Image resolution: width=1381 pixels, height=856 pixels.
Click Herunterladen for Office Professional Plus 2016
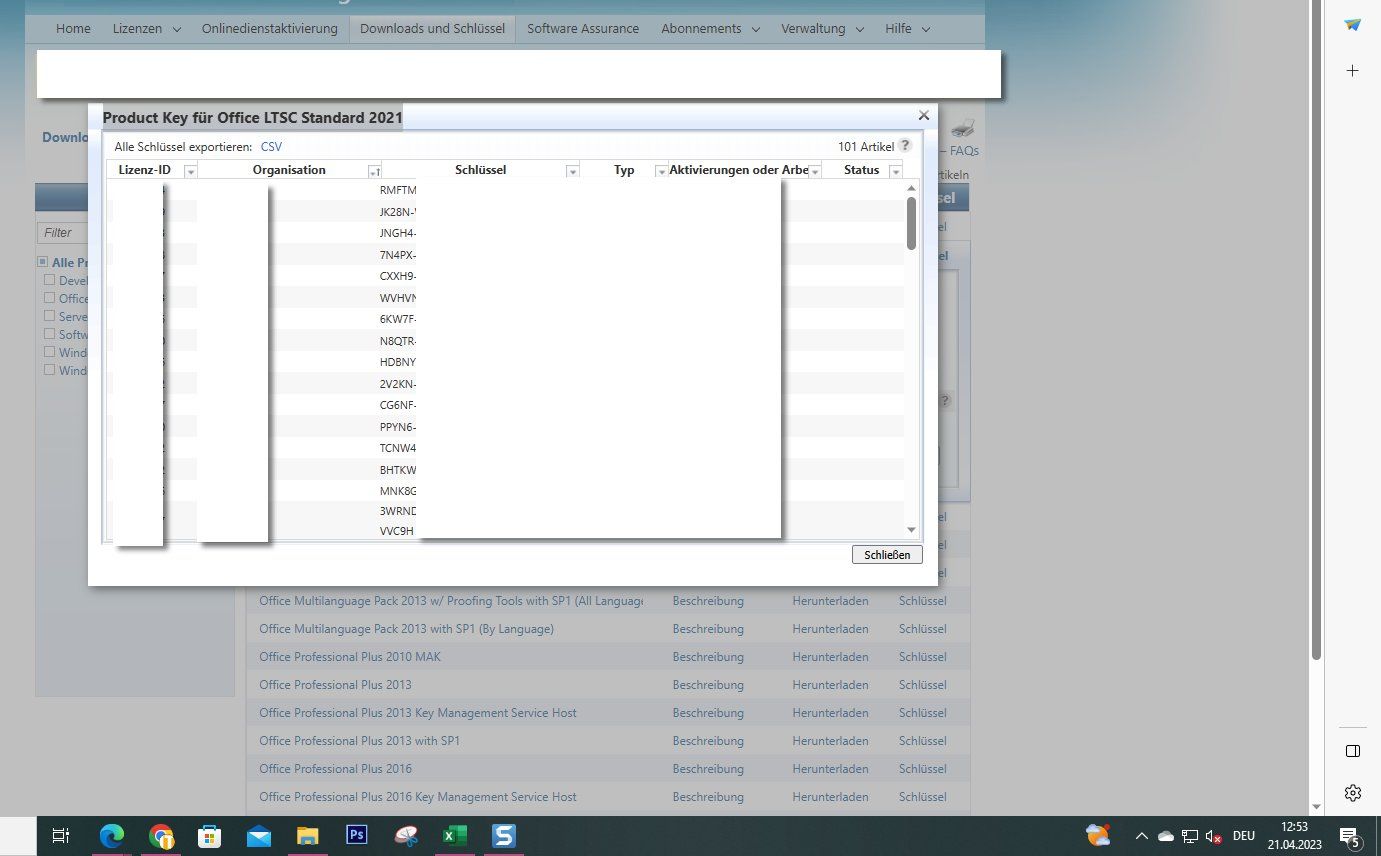click(x=830, y=769)
